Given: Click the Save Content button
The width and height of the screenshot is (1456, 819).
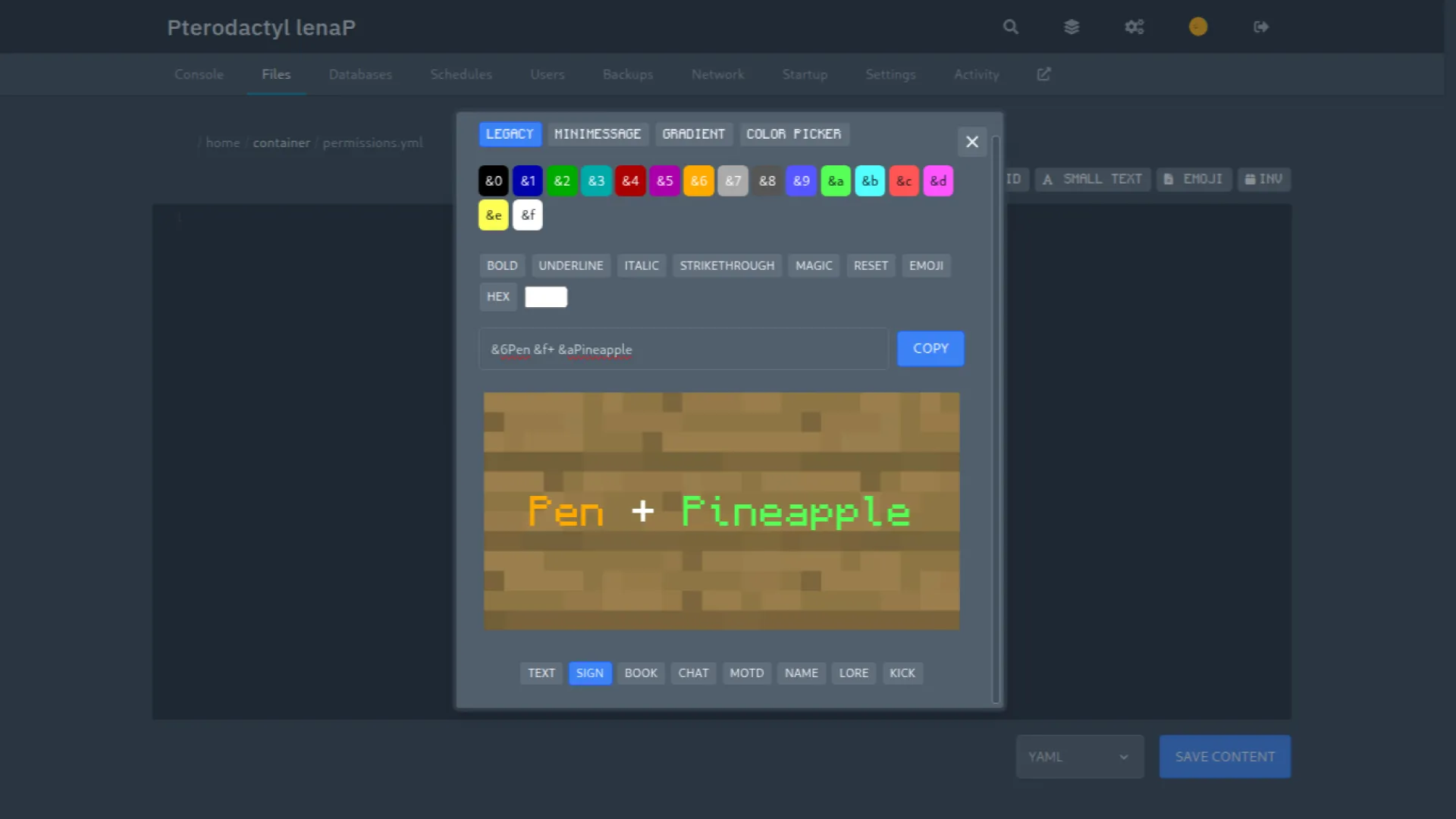Looking at the screenshot, I should point(1225,757).
